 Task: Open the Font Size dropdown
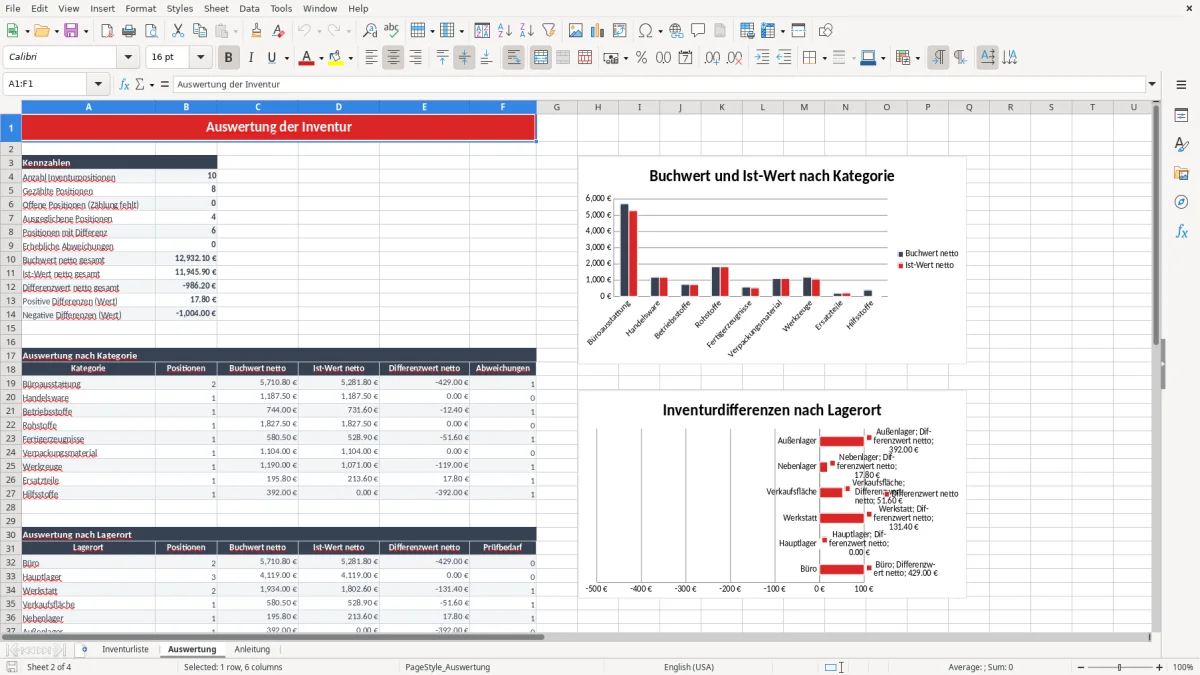[201, 58]
